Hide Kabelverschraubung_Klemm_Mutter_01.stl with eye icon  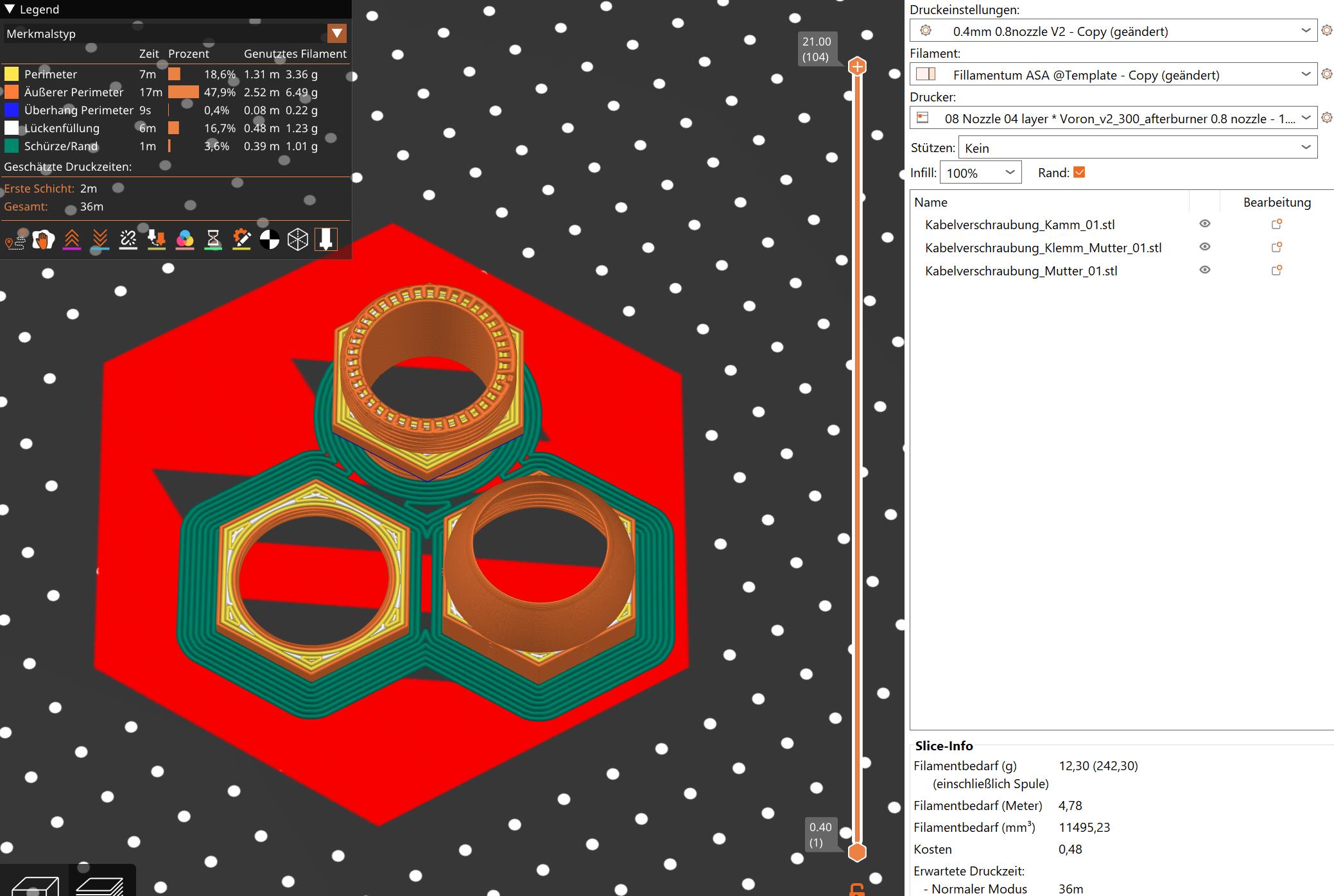point(1205,247)
